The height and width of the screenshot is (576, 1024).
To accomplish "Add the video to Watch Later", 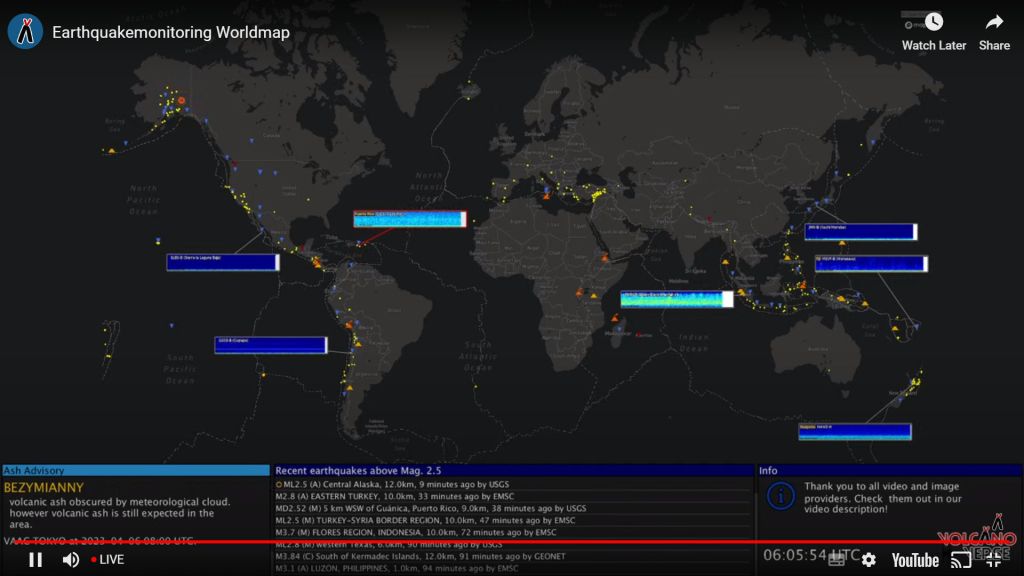I will click(x=934, y=31).
